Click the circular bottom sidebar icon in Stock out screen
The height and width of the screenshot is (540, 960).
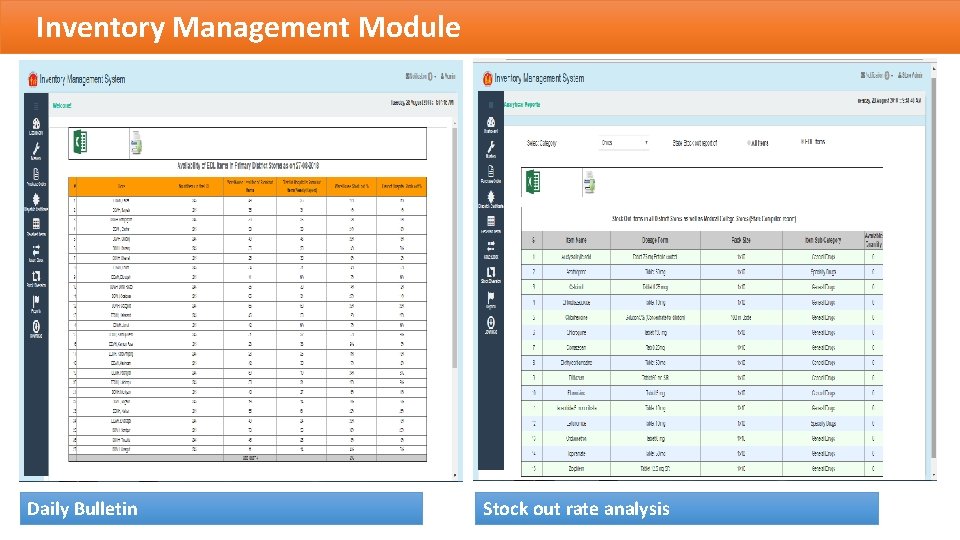point(491,323)
